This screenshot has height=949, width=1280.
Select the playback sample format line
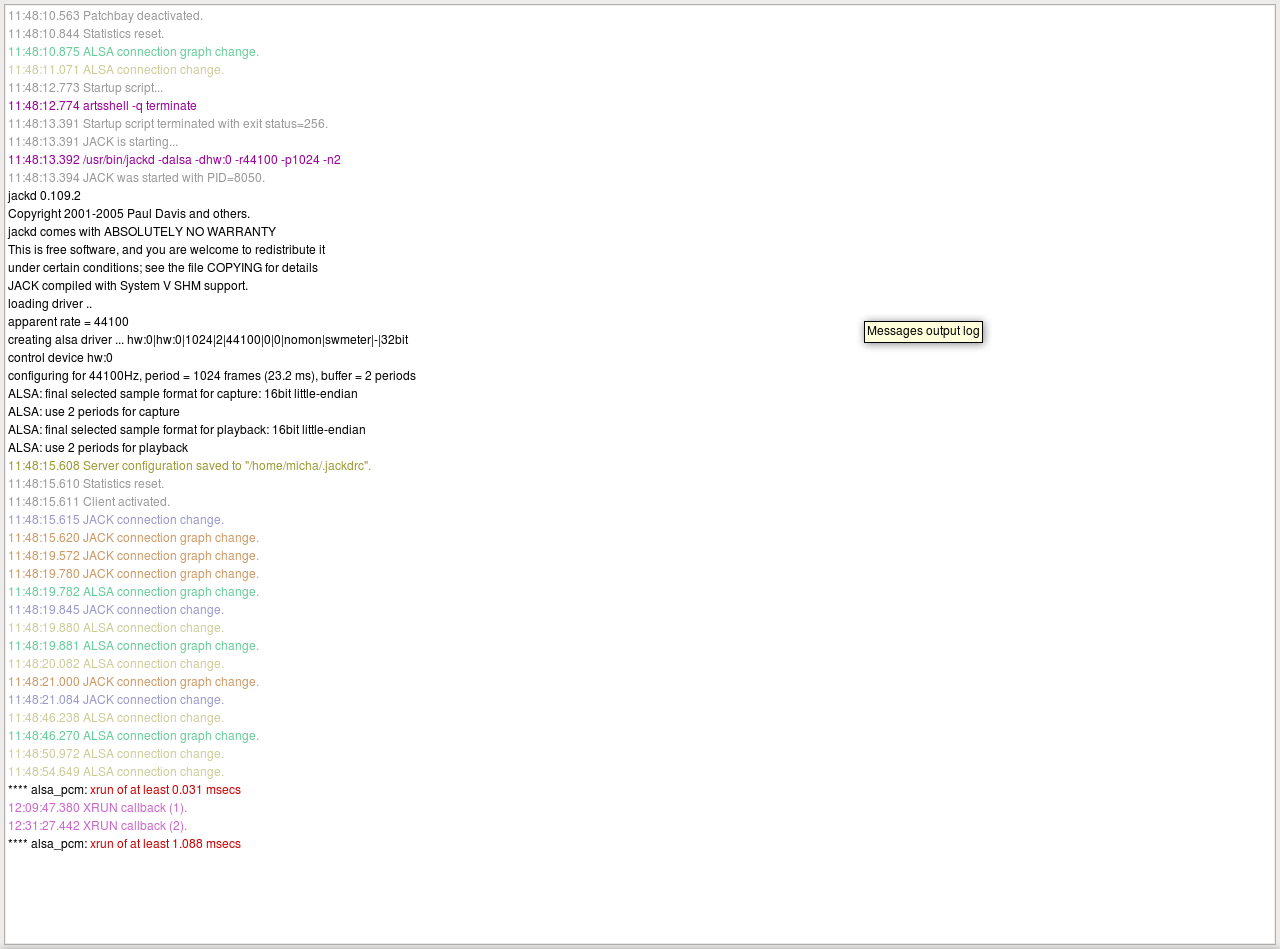click(187, 430)
